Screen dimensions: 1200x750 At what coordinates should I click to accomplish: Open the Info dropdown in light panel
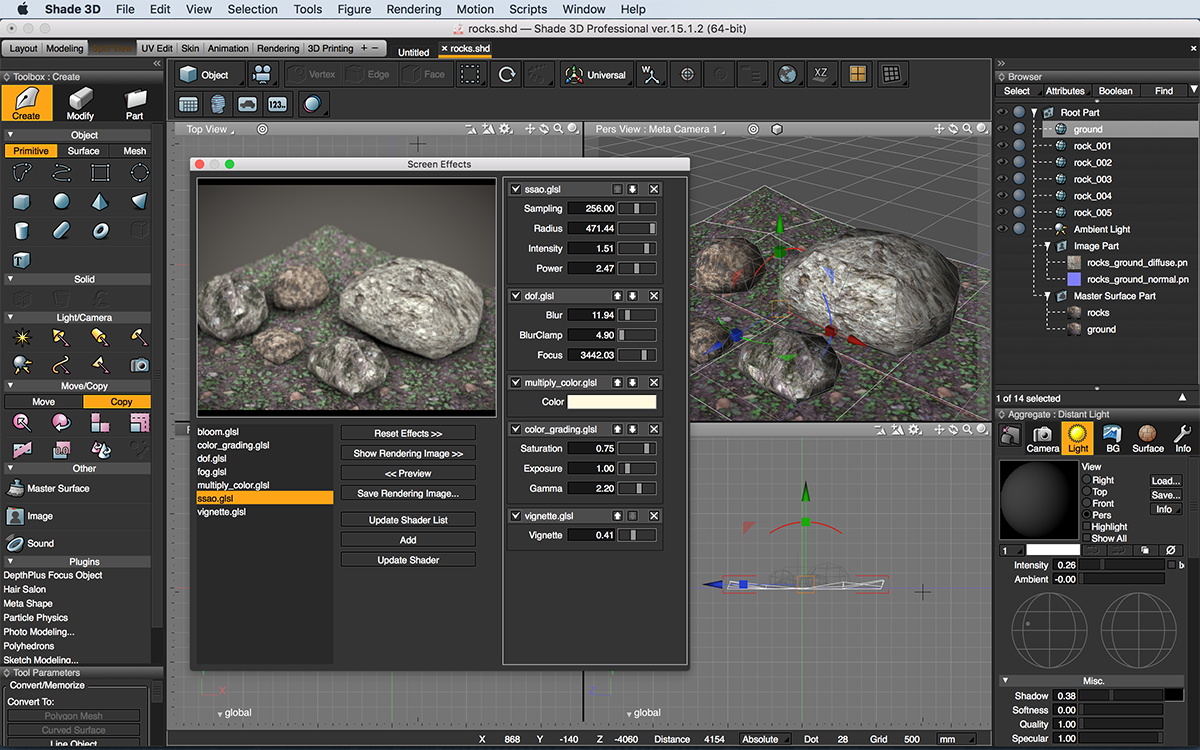pyautogui.click(x=1165, y=509)
